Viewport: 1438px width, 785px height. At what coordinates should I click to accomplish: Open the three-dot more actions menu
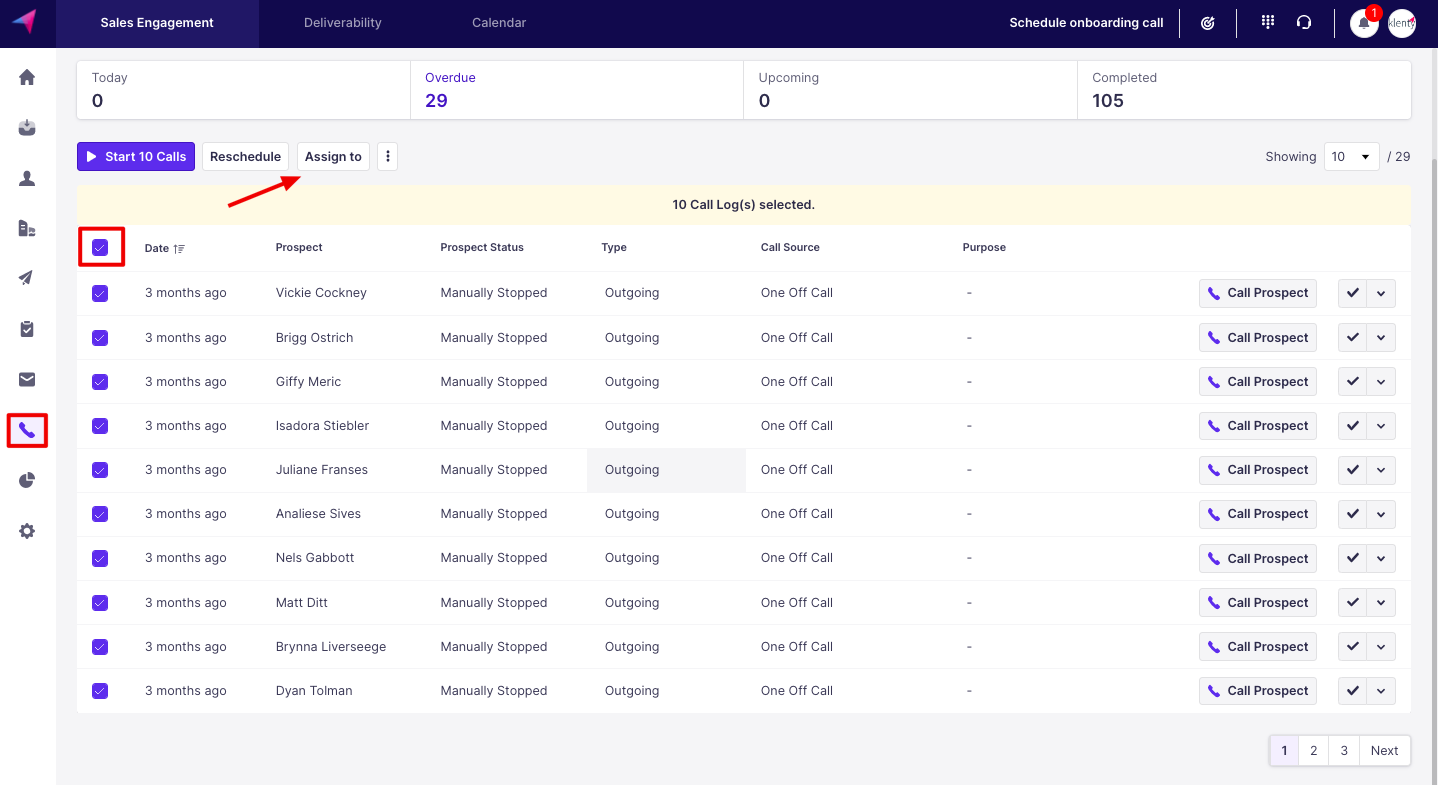(x=388, y=157)
